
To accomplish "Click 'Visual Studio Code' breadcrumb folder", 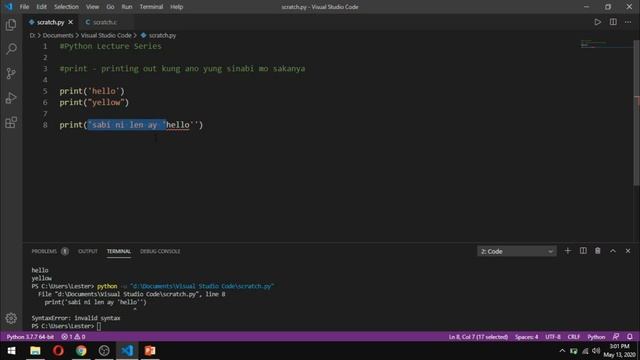I will (x=106, y=36).
